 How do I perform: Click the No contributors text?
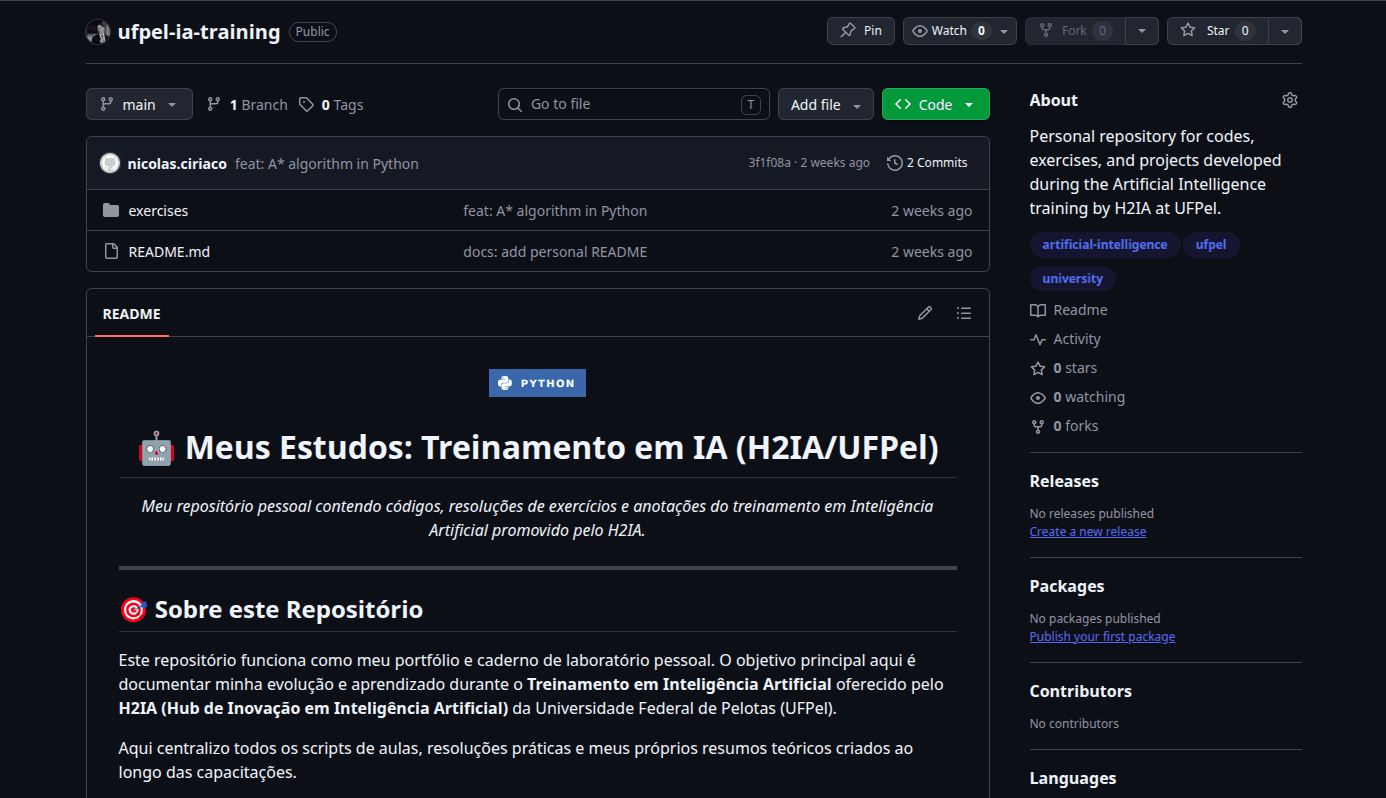point(1074,723)
